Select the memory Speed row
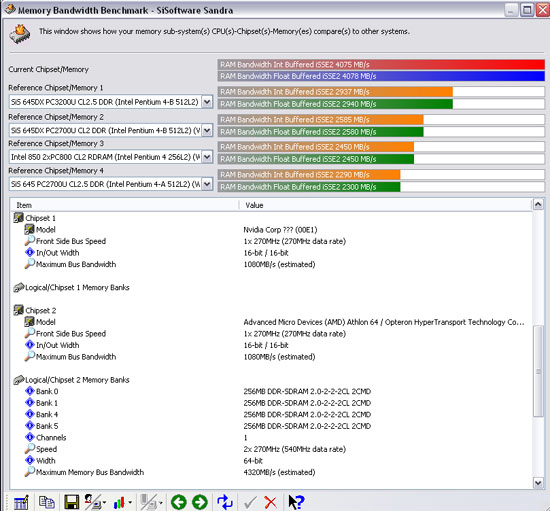 tap(271, 449)
